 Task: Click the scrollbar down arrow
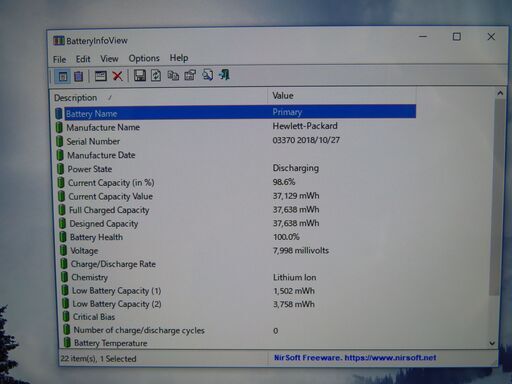[x=492, y=343]
